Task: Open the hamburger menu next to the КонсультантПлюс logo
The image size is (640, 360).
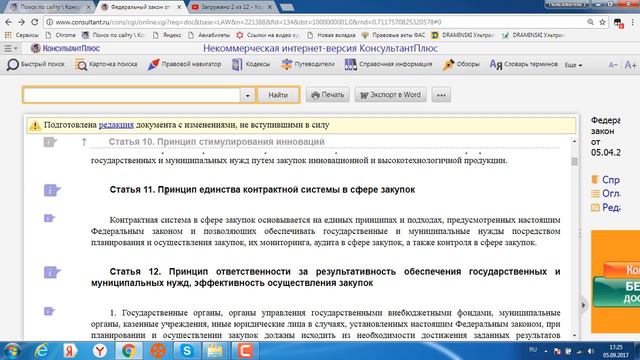Action: [10, 48]
